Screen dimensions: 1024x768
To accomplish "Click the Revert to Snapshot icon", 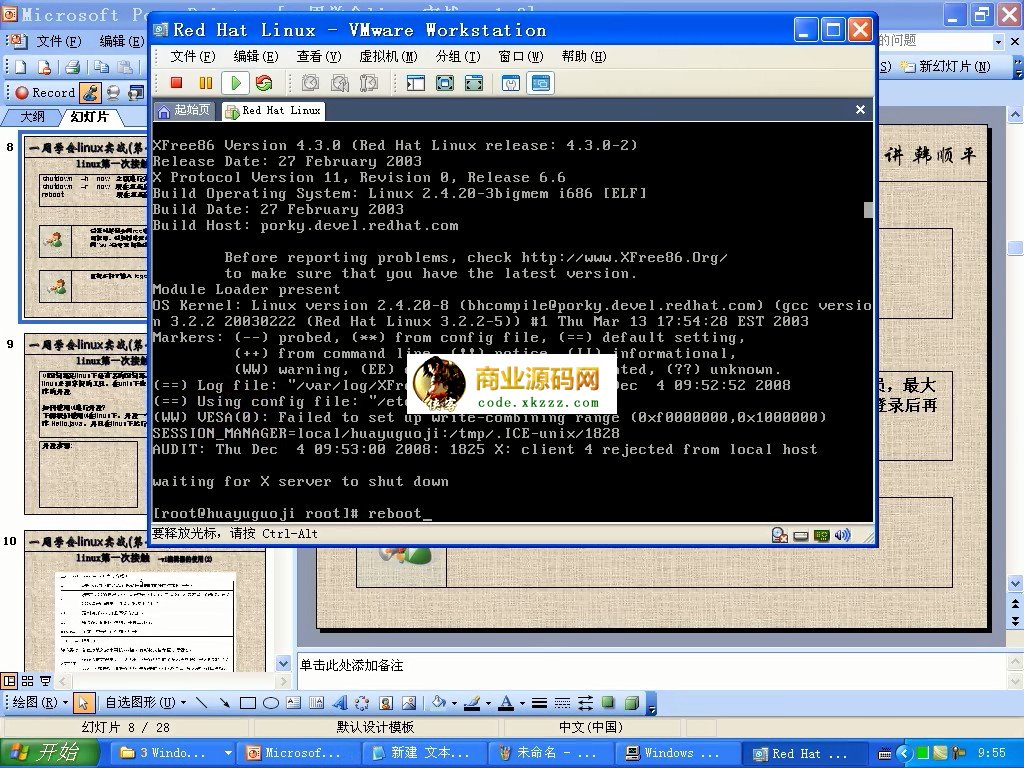I will [x=340, y=83].
